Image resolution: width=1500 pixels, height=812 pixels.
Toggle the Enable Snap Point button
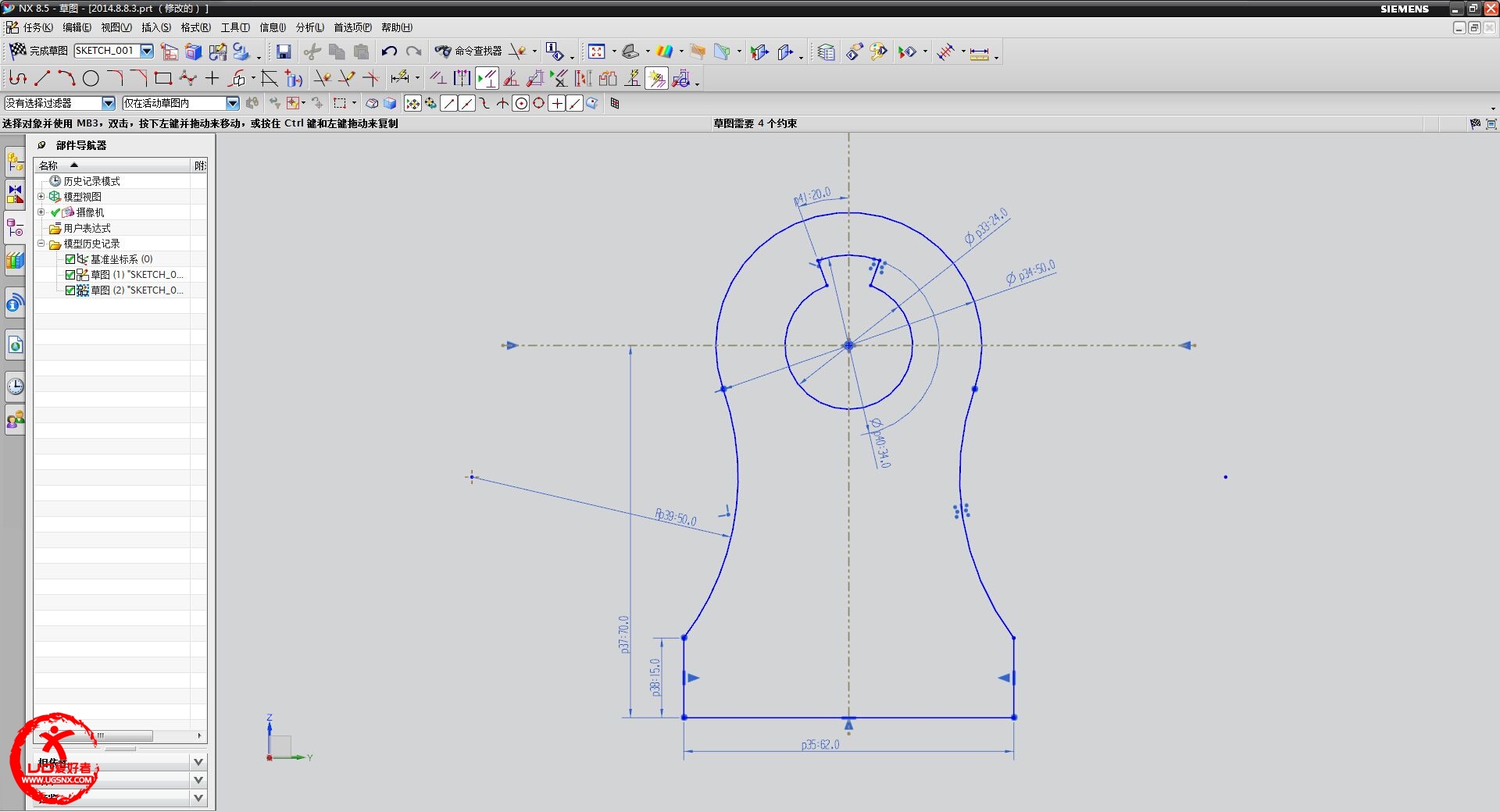[412, 103]
